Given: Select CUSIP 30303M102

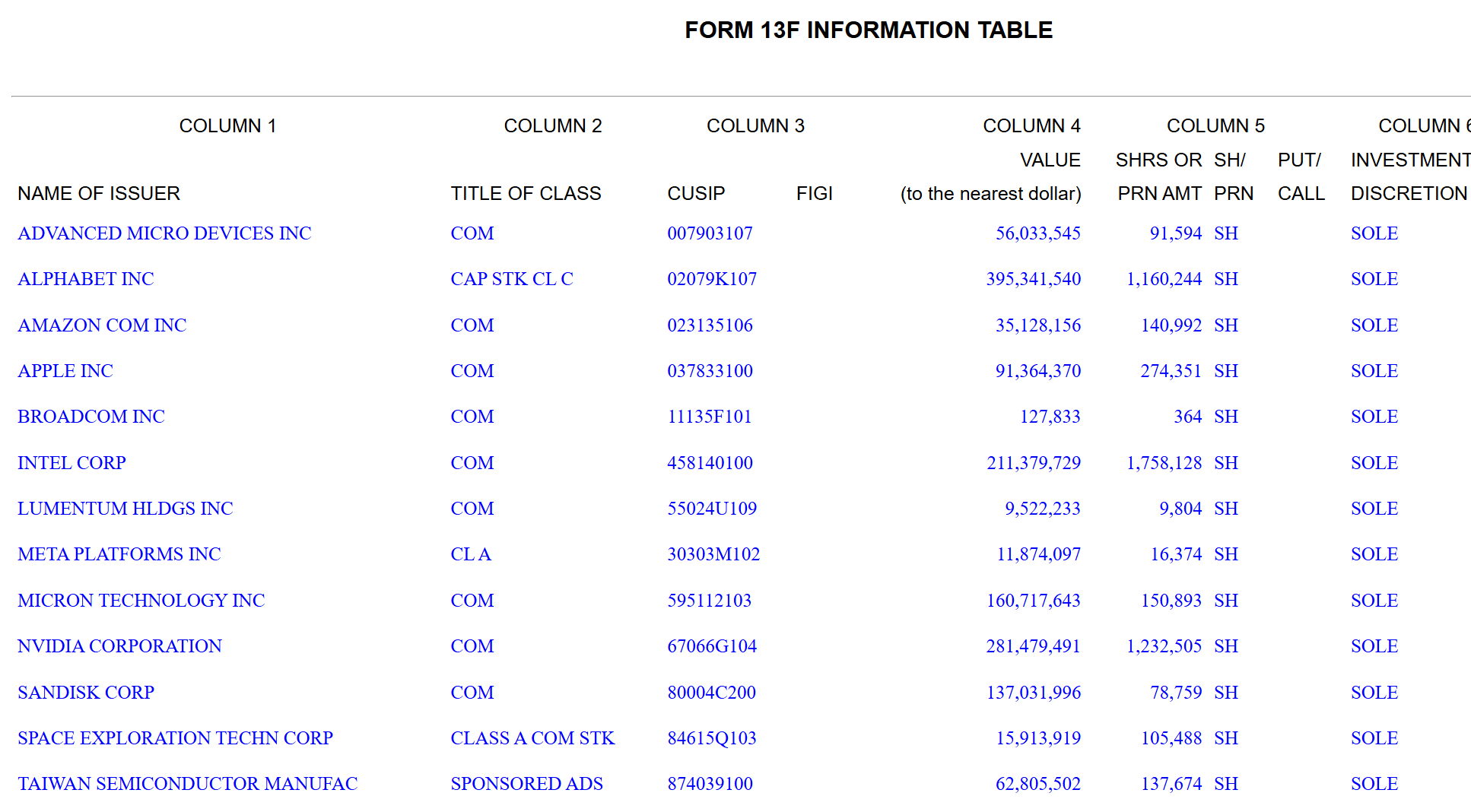Looking at the screenshot, I should 713,554.
